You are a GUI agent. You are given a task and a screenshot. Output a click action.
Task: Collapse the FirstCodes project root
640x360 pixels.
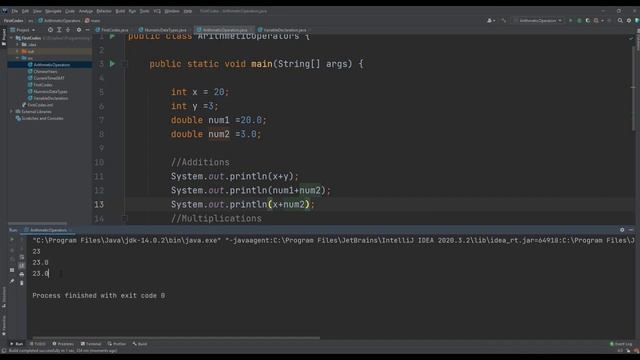[11, 38]
